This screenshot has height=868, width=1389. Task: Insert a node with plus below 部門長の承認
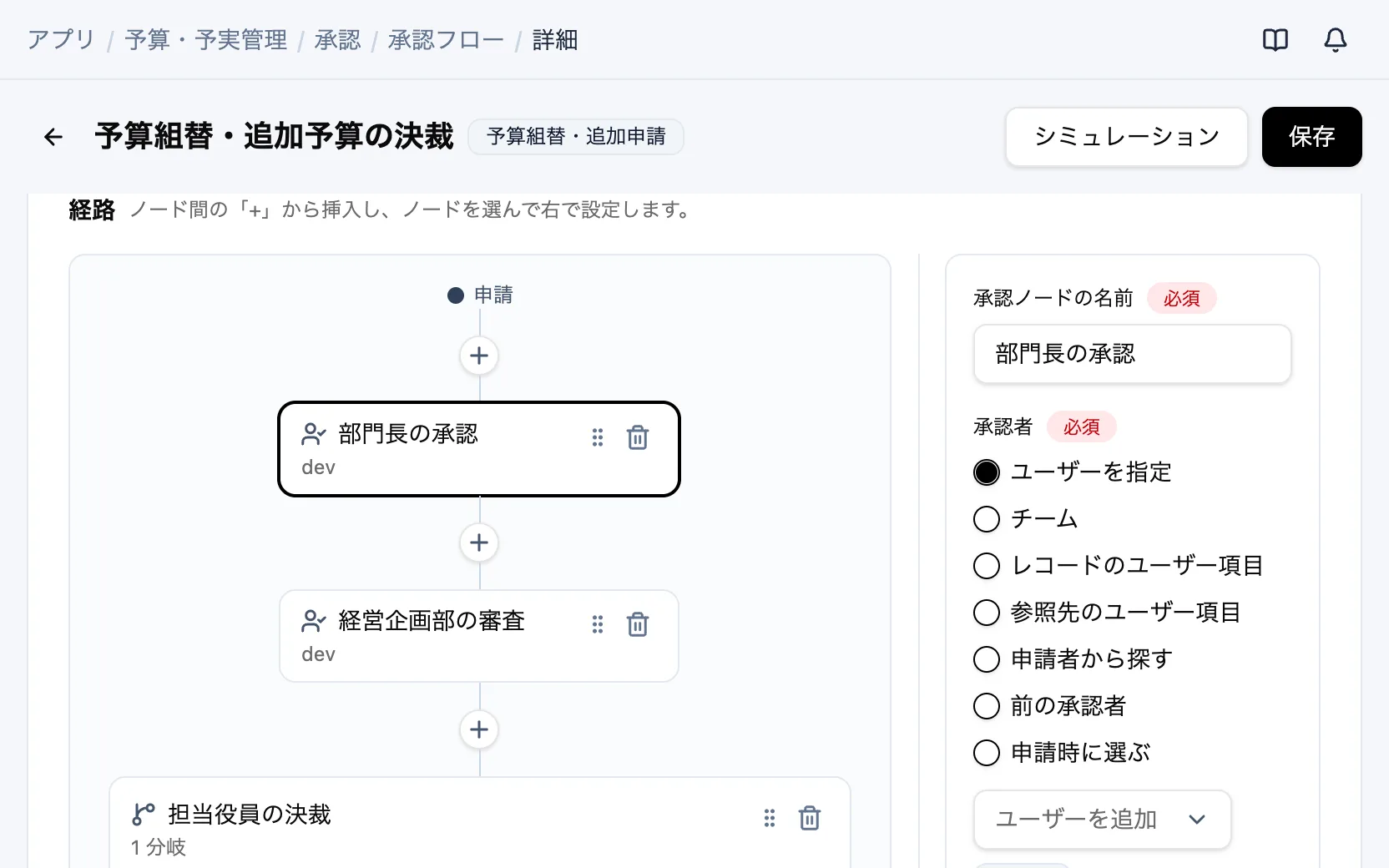479,542
